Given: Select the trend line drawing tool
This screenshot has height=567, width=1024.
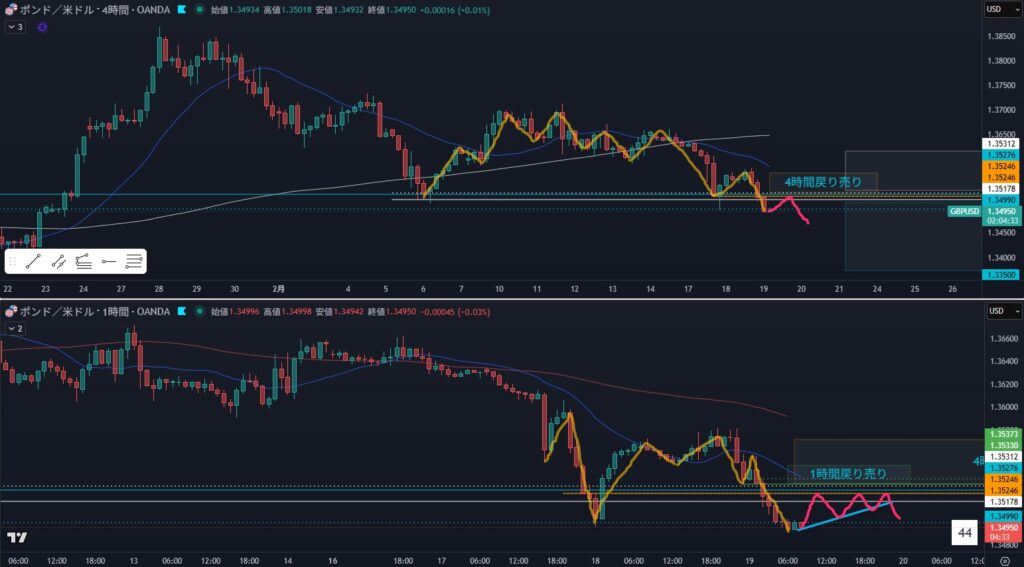Looking at the screenshot, I should [x=34, y=262].
